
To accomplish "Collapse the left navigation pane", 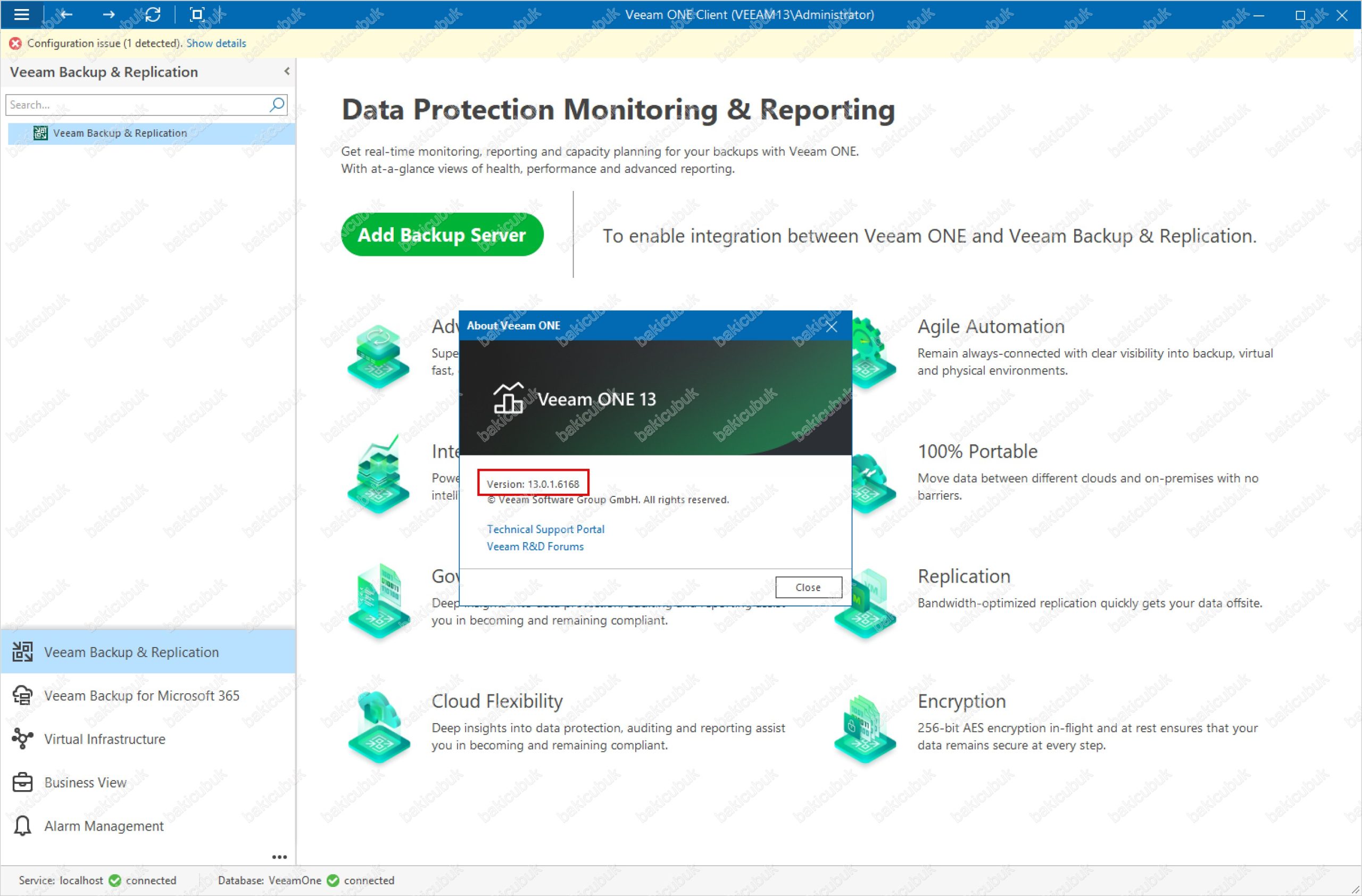I will 287,71.
